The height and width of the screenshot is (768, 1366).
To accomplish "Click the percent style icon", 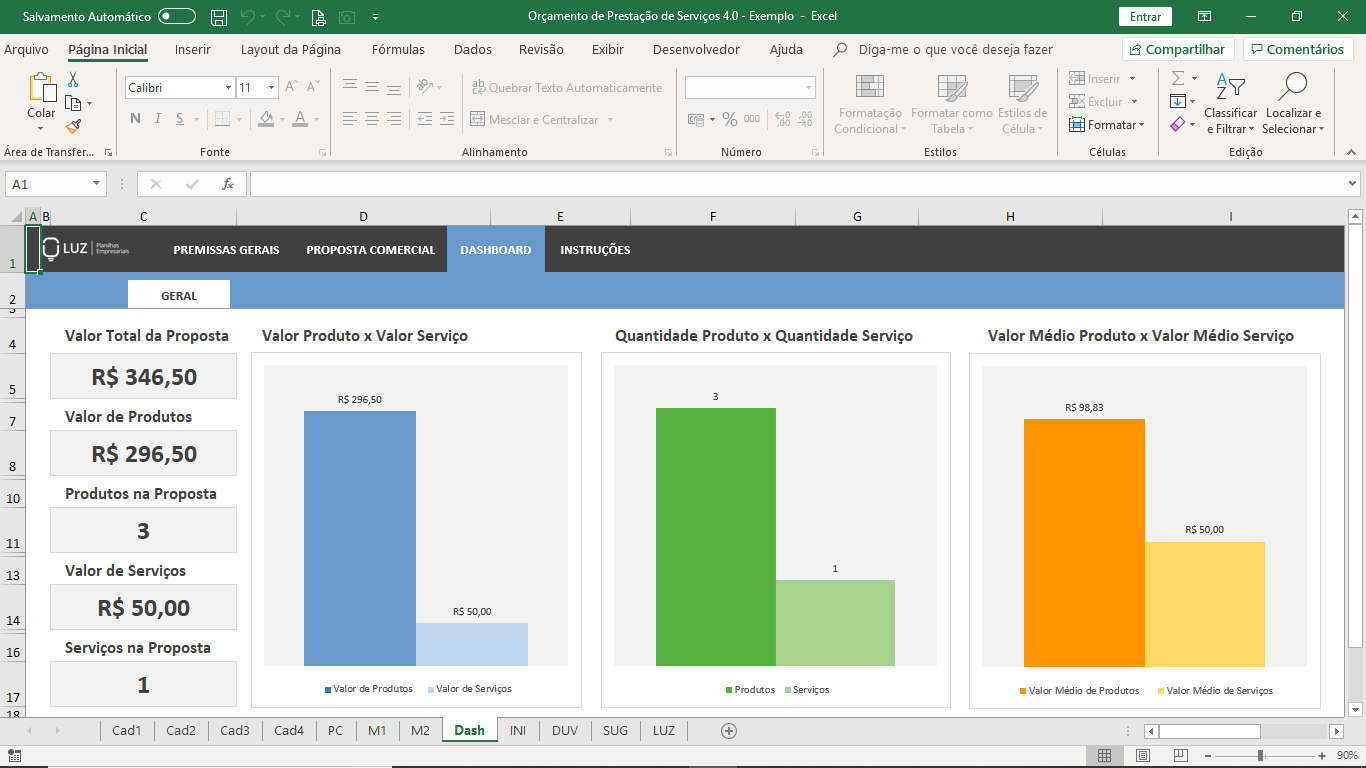I will pyautogui.click(x=730, y=119).
